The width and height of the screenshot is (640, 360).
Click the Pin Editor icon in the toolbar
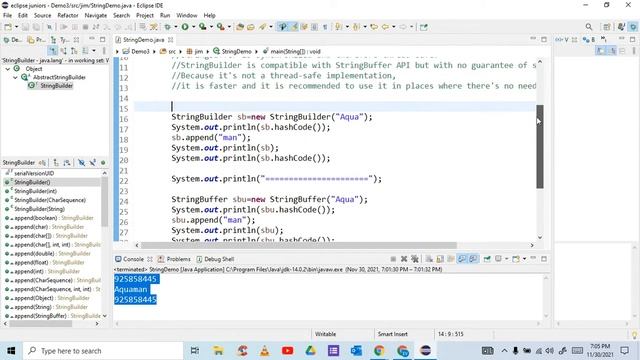424,27
